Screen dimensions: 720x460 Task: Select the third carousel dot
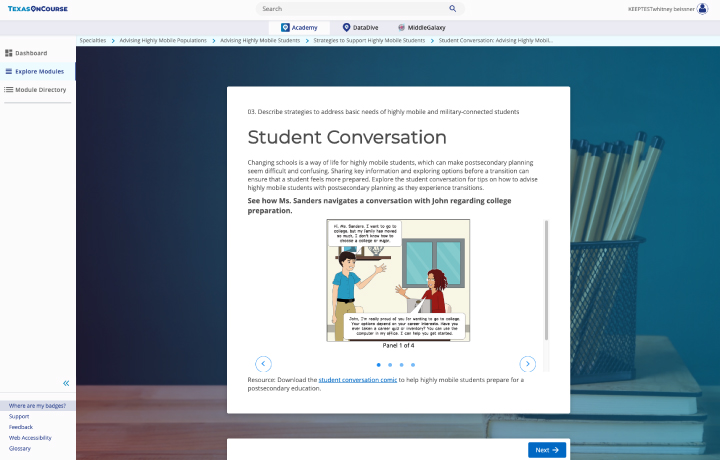(x=401, y=365)
